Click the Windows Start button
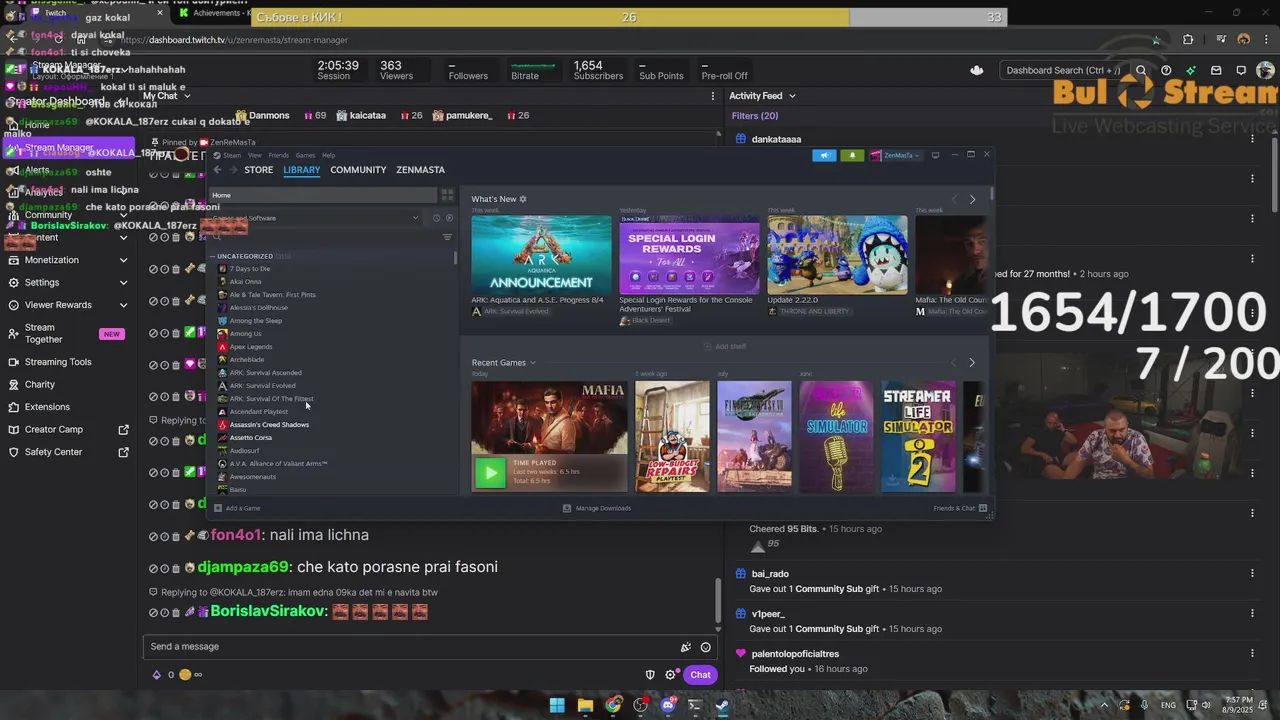This screenshot has width=1280, height=720. [557, 705]
